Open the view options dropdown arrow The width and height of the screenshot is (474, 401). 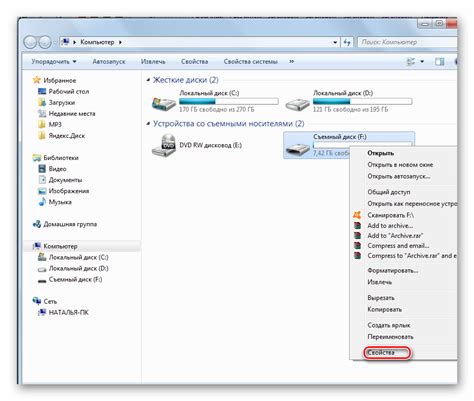(x=422, y=62)
